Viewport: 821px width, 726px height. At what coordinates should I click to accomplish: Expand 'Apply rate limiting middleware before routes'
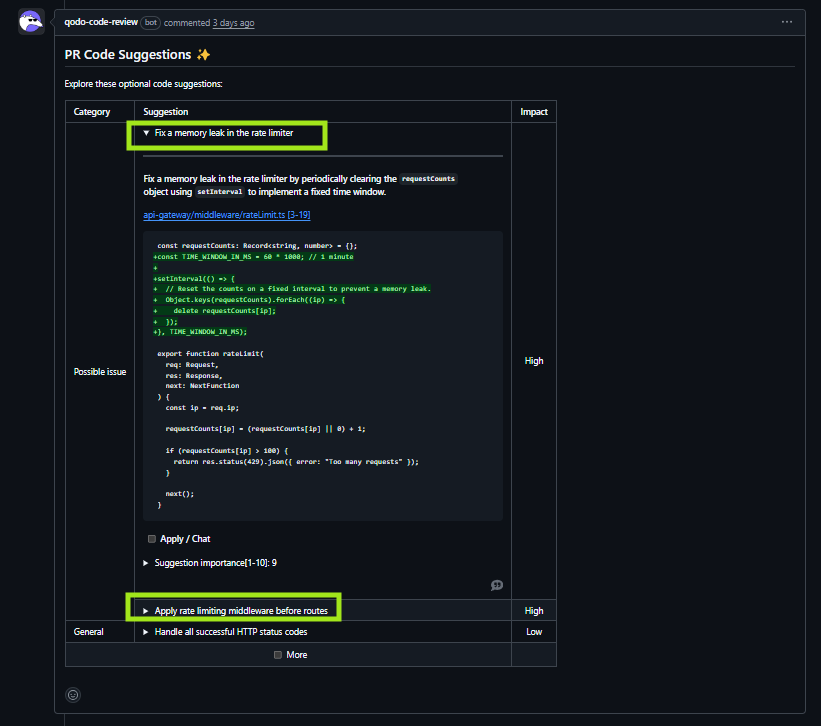(236, 611)
